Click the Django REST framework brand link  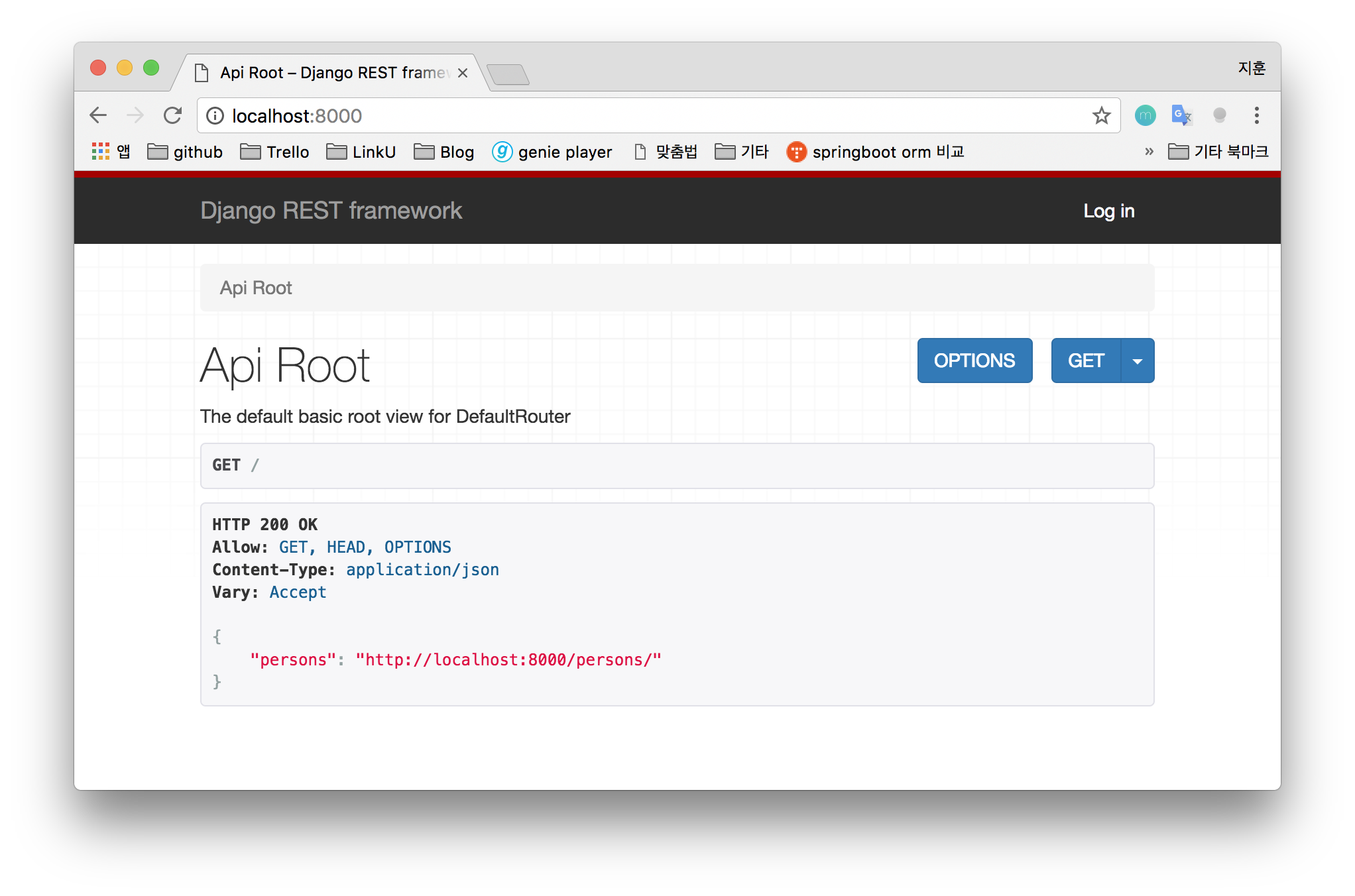point(331,211)
